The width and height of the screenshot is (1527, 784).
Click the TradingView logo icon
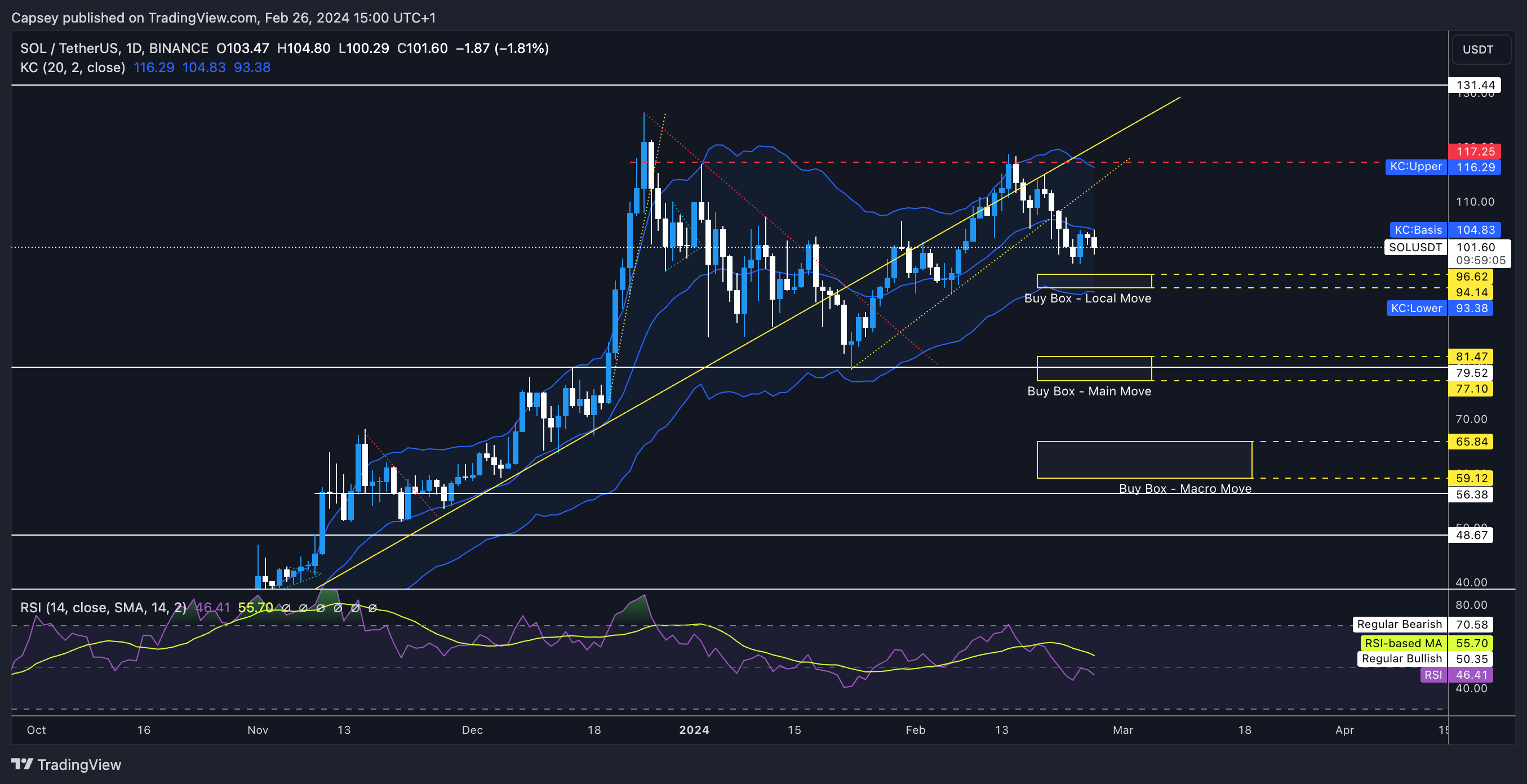click(23, 764)
